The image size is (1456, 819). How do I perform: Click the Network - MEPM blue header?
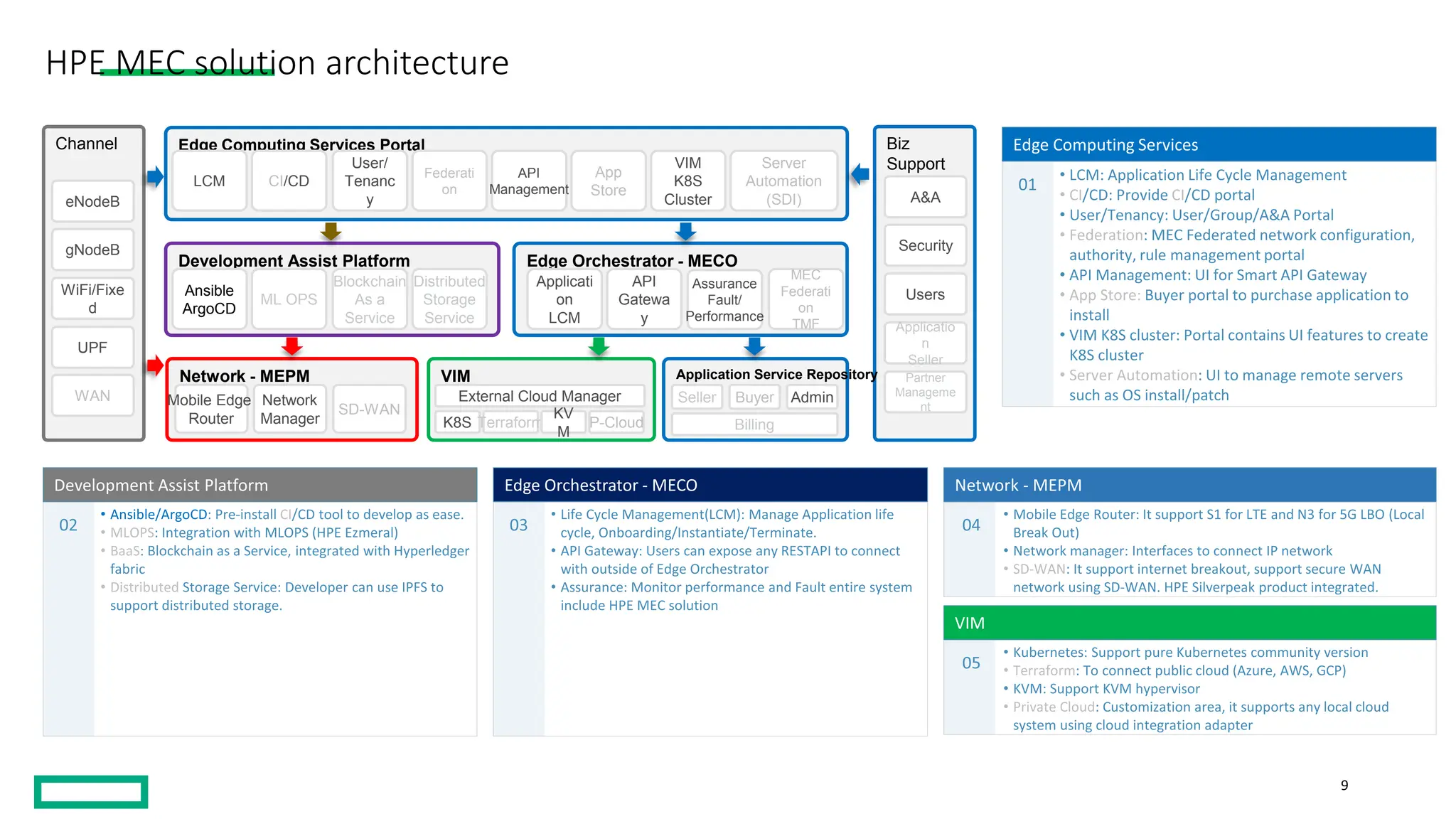click(x=1189, y=485)
